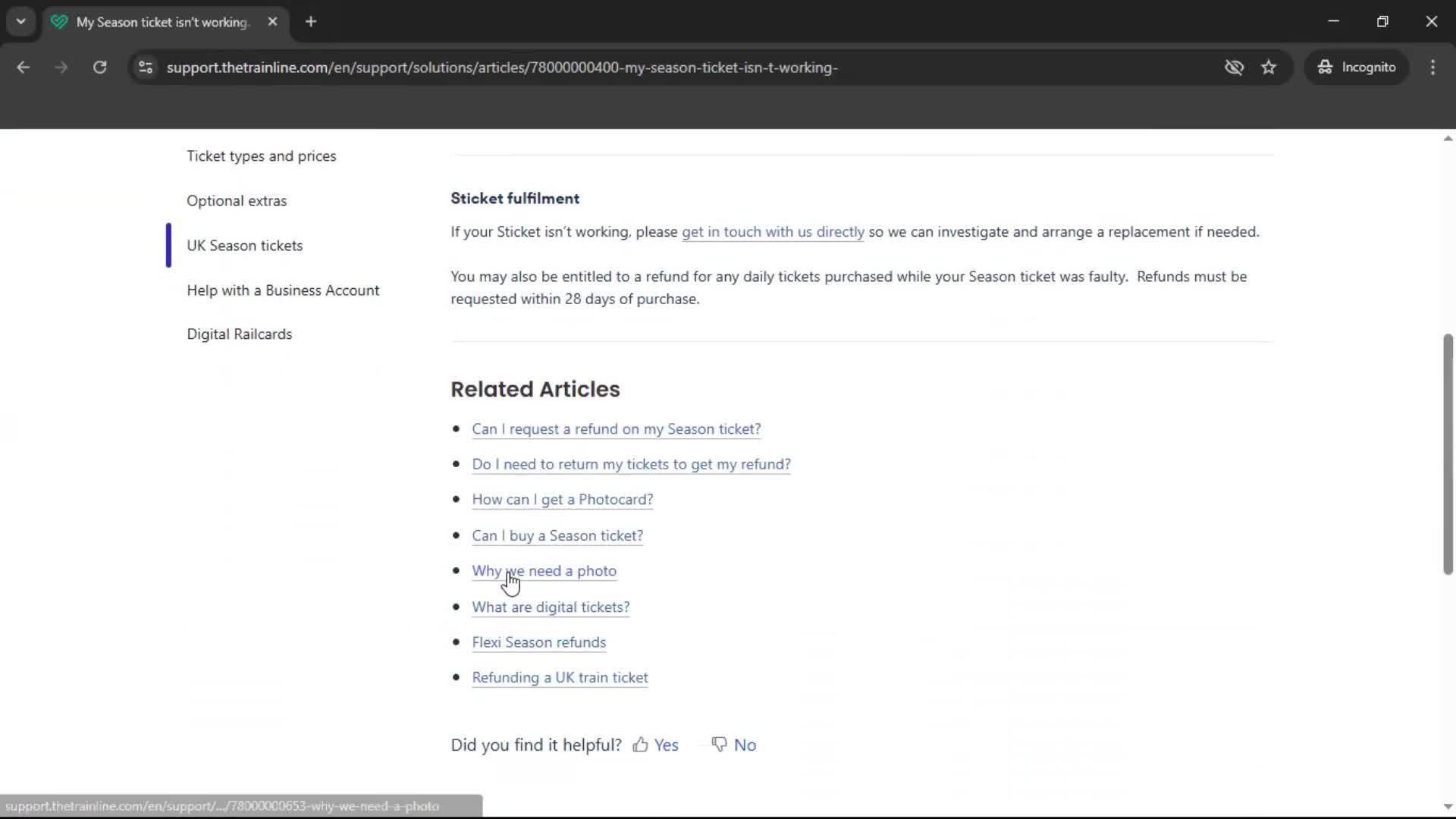Click the thumbs up Yes feedback option
Image resolution: width=1456 pixels, height=819 pixels.
655,745
